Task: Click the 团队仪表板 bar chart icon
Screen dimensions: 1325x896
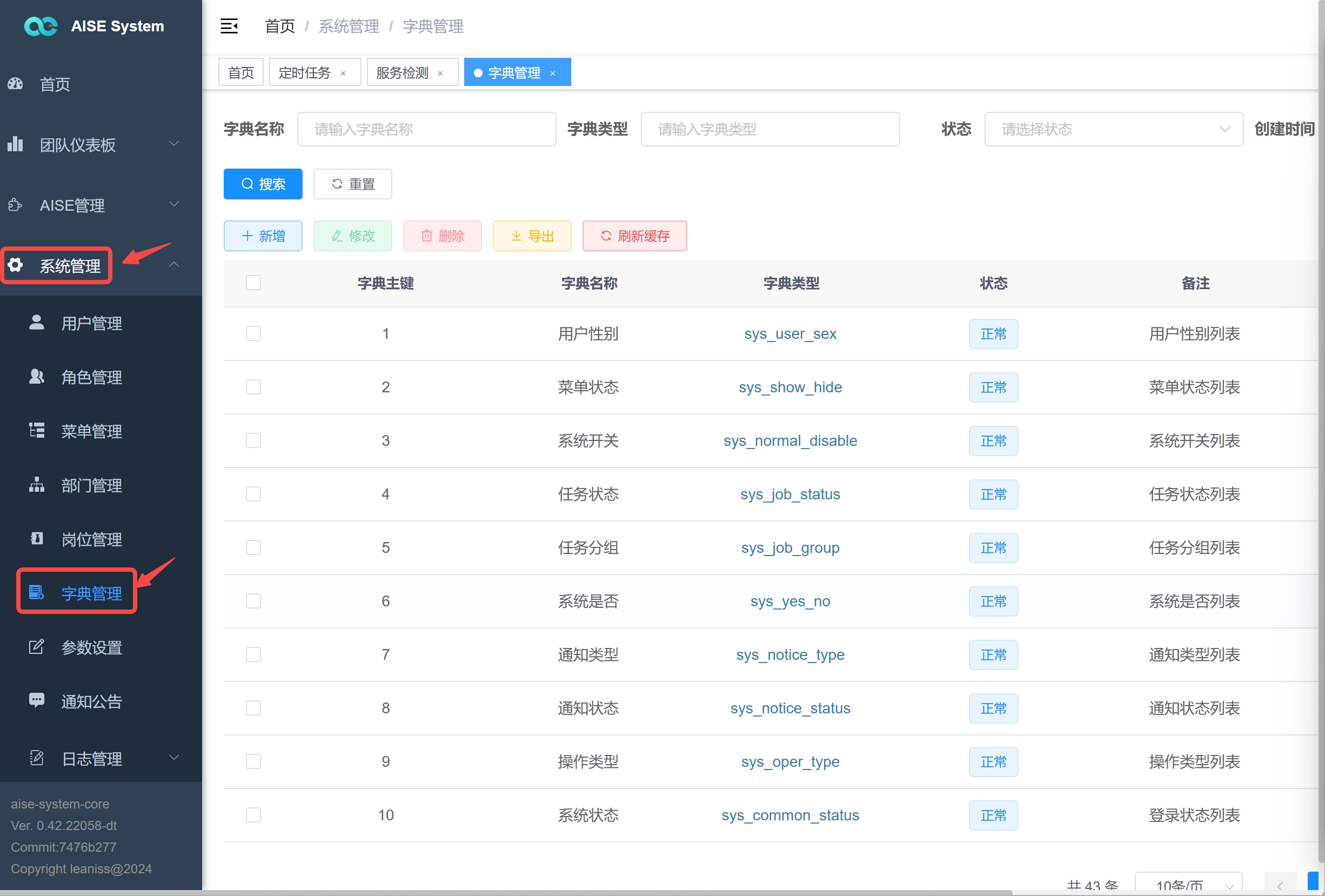Action: tap(15, 144)
